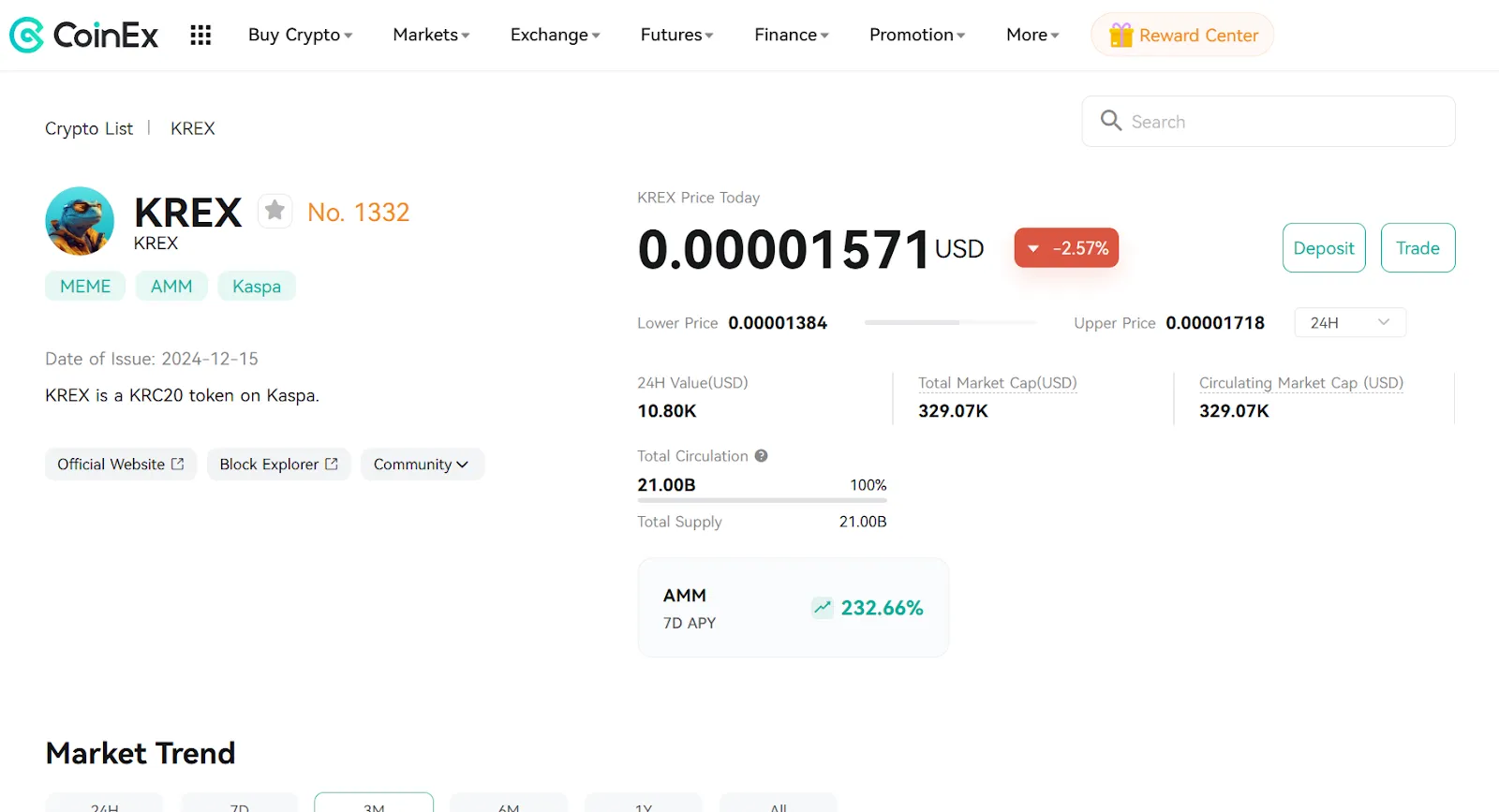
Task: Click the Upper Price 0.00001718 value
Action: [1215, 323]
